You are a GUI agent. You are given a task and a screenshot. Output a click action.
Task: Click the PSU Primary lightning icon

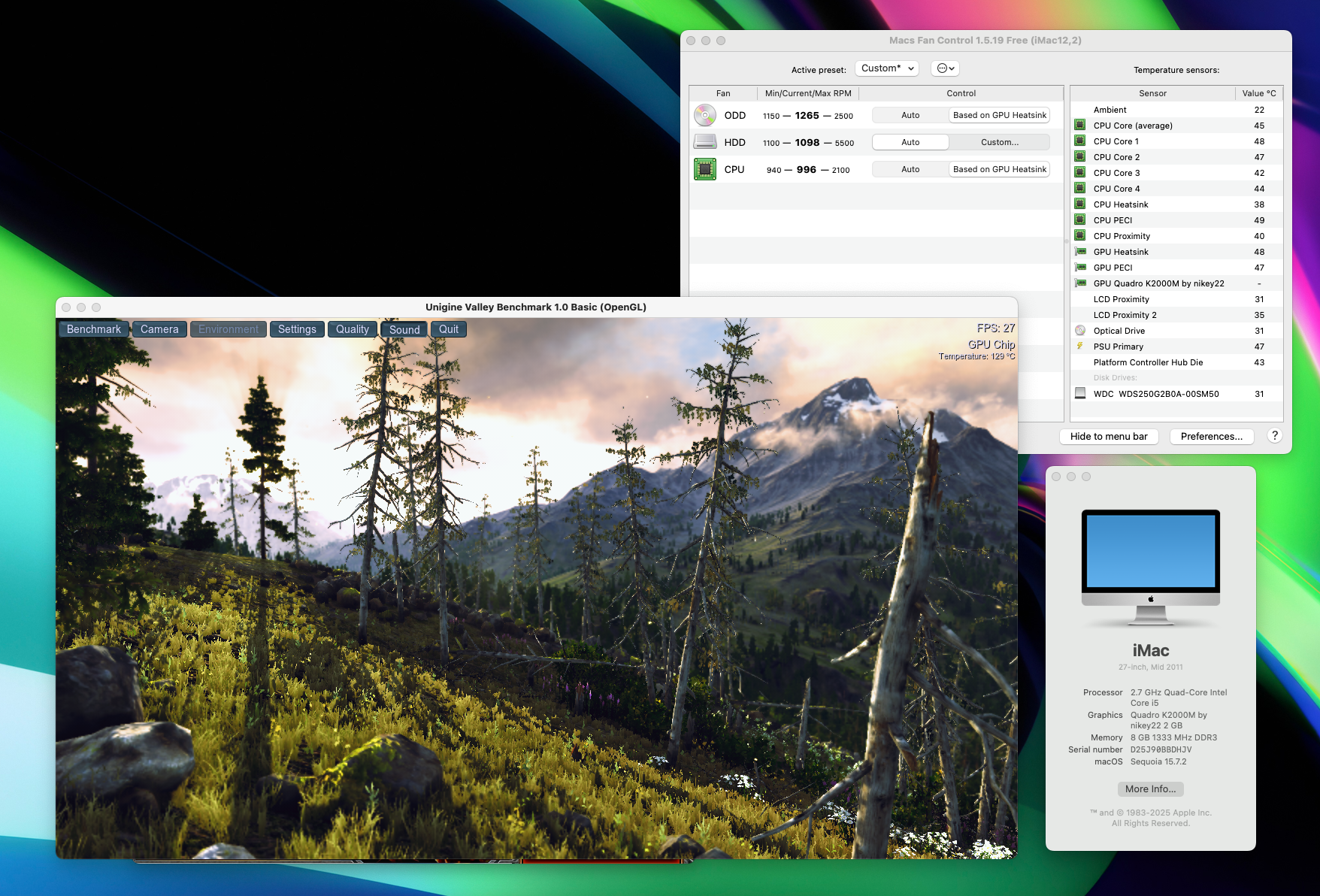coord(1080,346)
